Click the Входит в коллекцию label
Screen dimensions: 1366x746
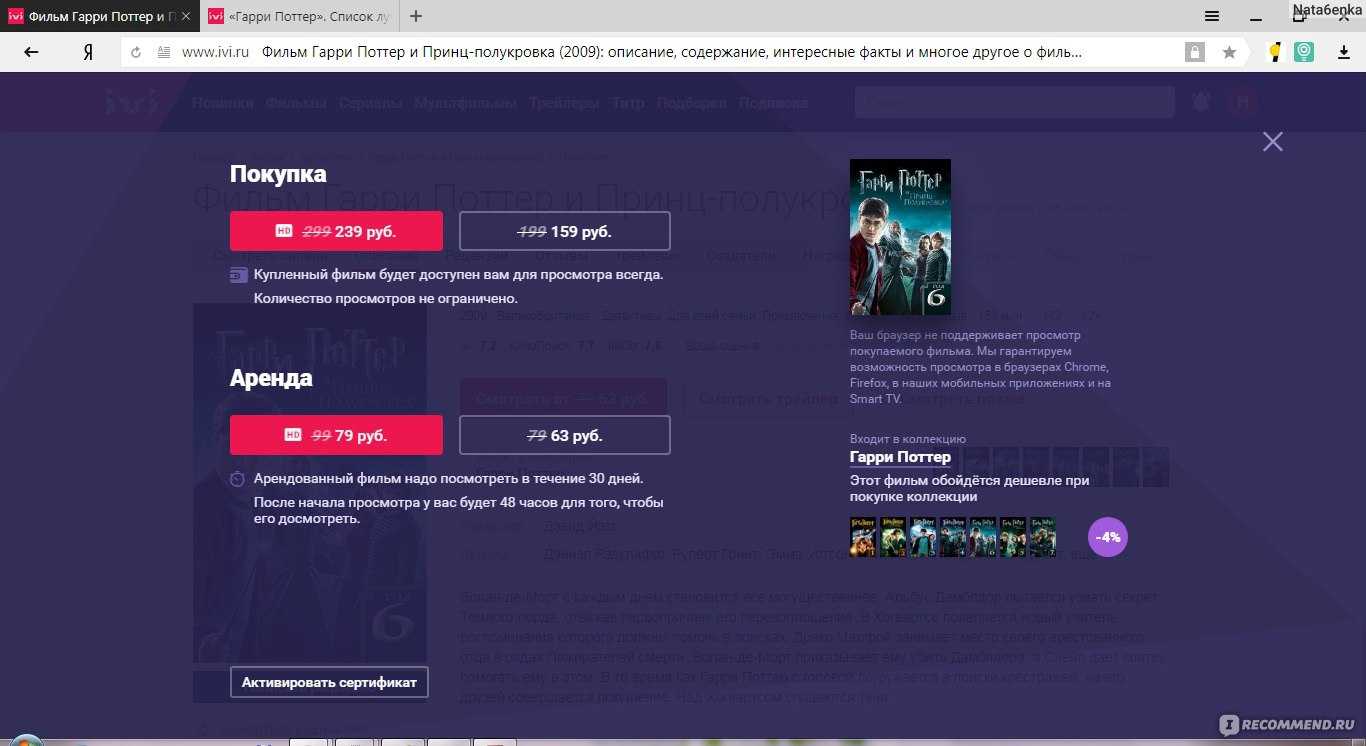(x=908, y=439)
